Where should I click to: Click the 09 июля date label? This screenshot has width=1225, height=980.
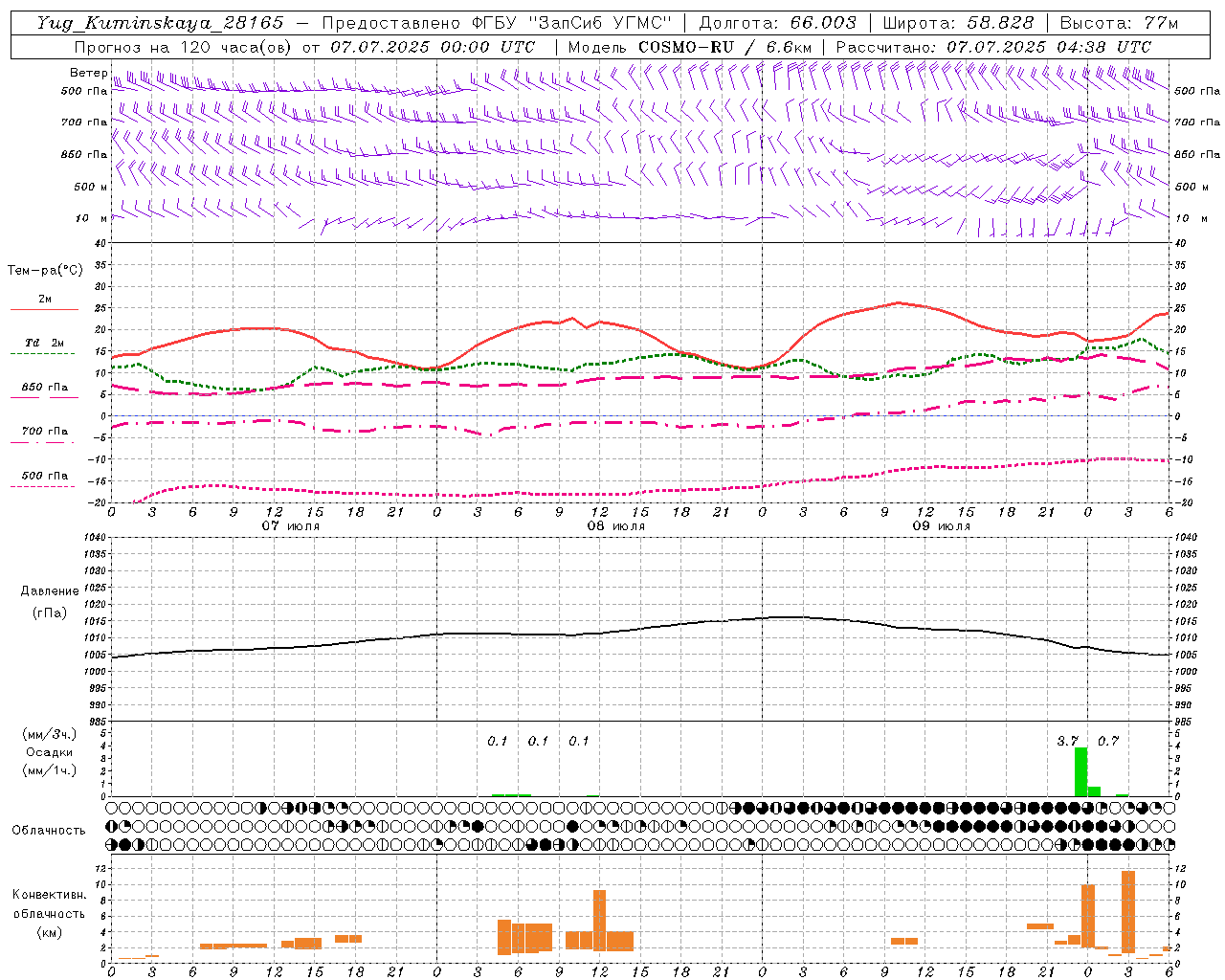point(942,526)
